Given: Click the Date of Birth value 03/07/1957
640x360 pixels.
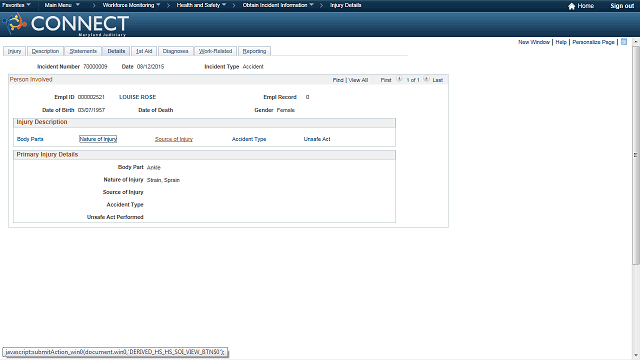Looking at the screenshot, I should point(91,110).
